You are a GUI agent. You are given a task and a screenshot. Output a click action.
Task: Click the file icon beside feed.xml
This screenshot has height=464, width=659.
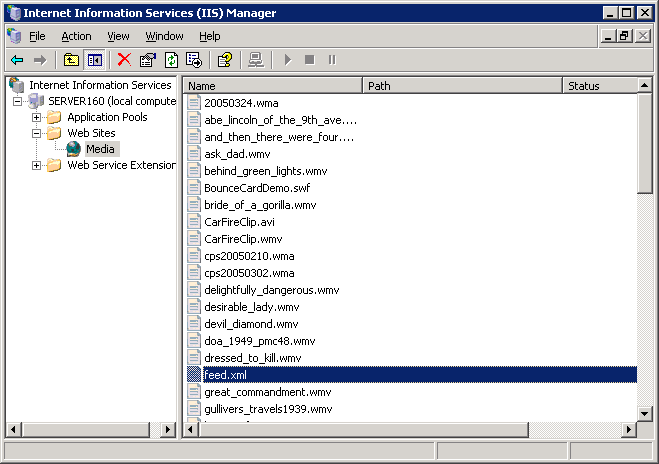[x=194, y=374]
